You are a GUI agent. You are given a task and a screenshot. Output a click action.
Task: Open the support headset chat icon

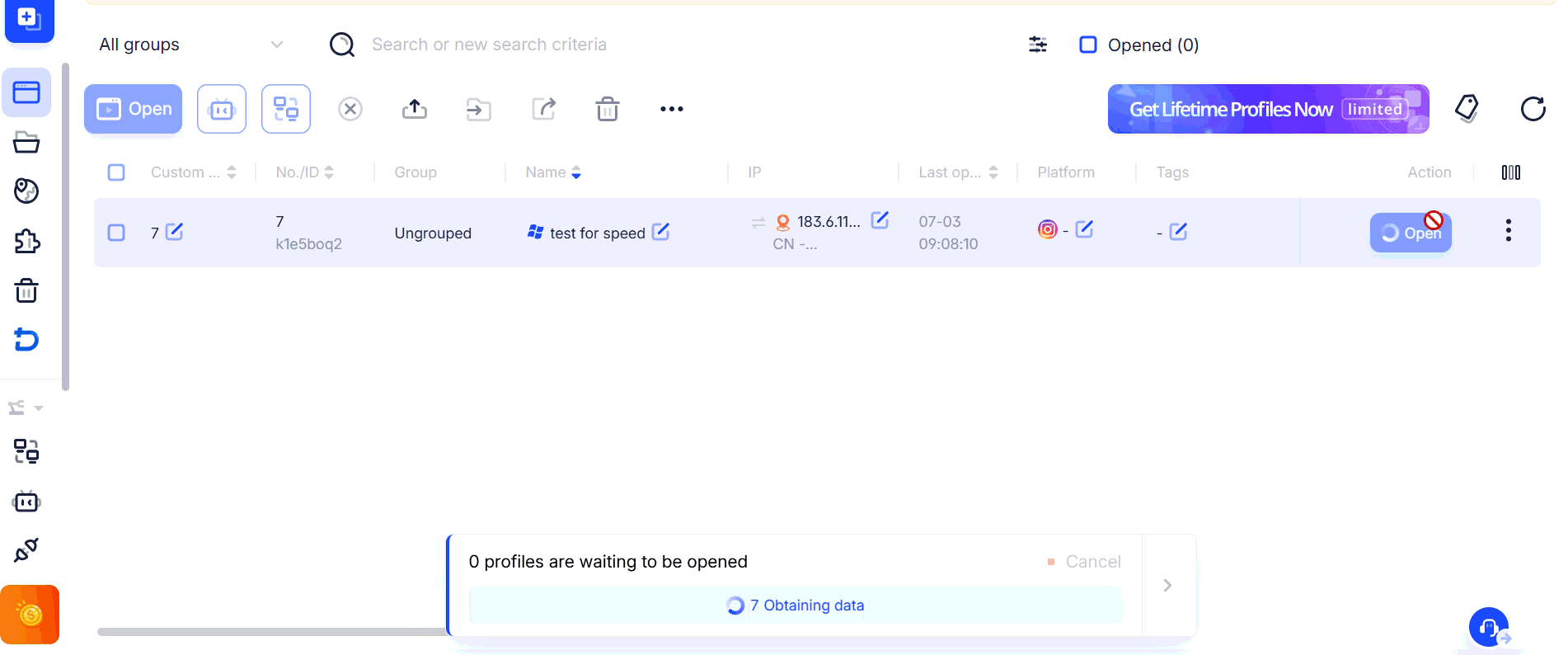[1489, 628]
